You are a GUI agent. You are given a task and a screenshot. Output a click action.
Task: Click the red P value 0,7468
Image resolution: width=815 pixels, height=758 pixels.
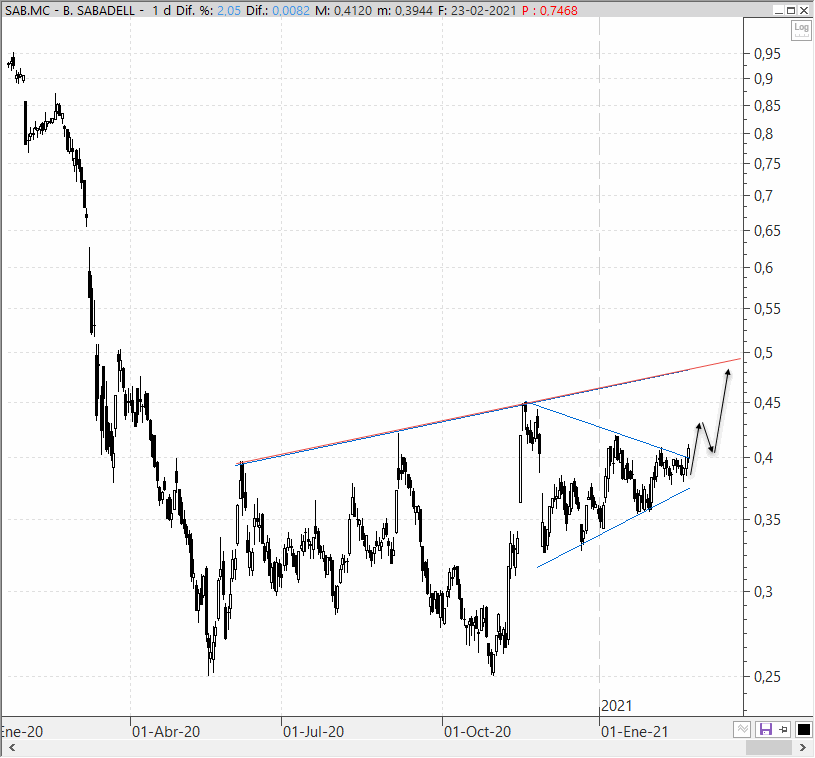pyautogui.click(x=559, y=10)
